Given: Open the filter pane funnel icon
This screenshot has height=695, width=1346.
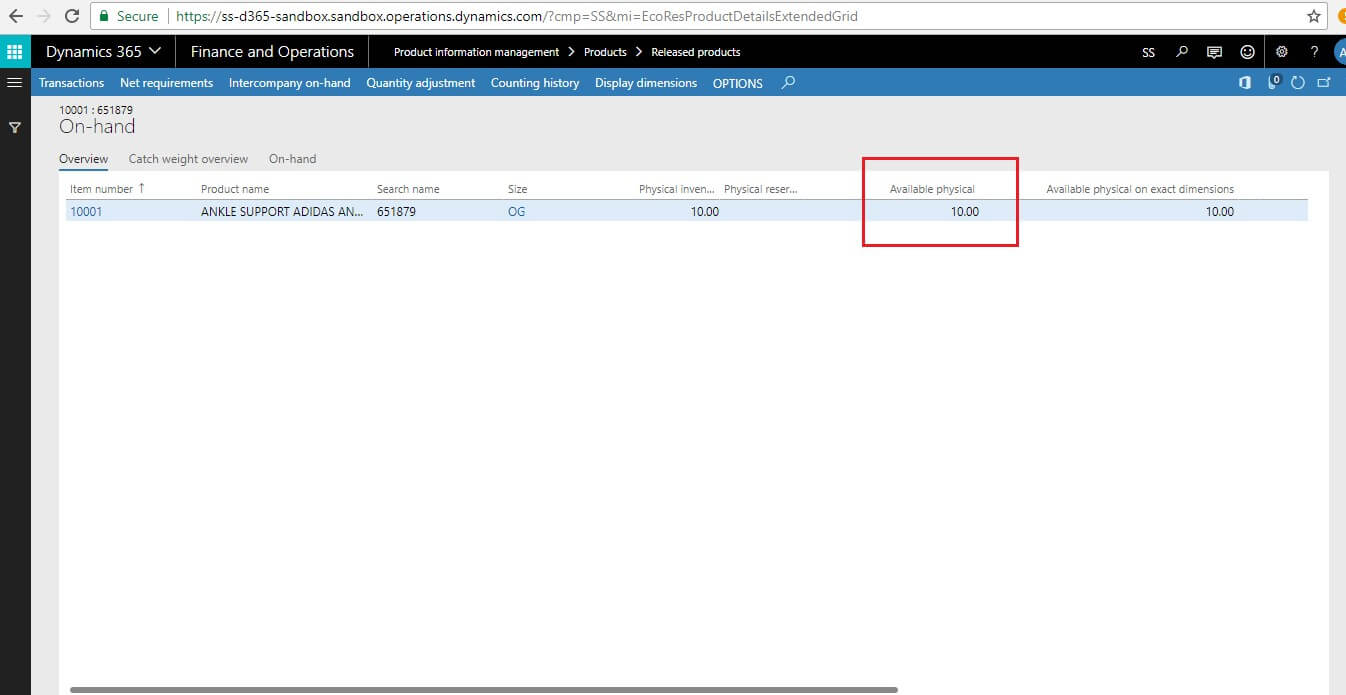Looking at the screenshot, I should click(x=15, y=127).
